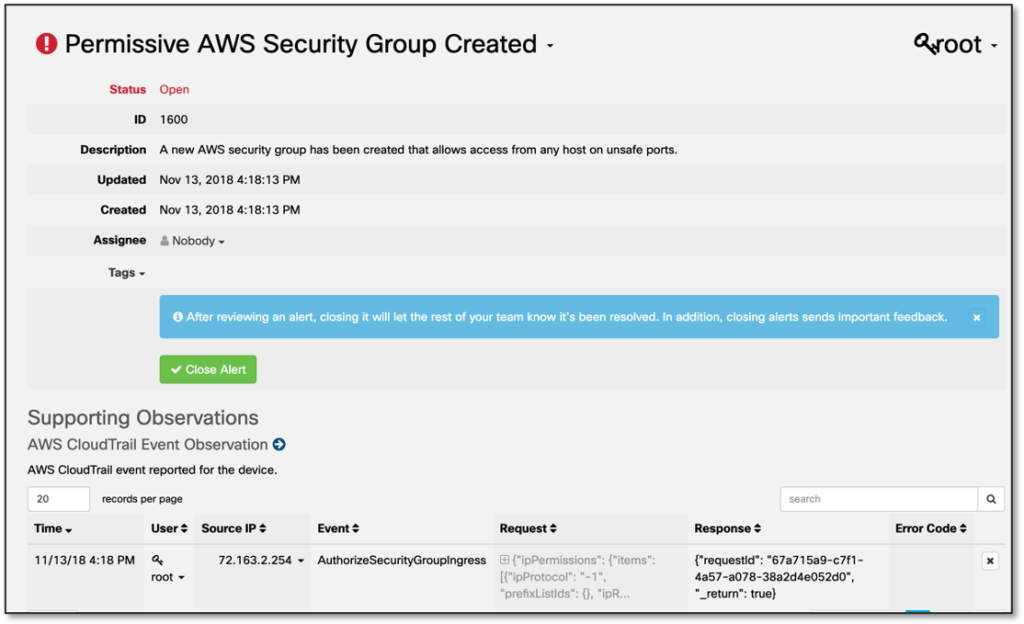Click the key icon in User column
Image resolution: width=1024 pixels, height=624 pixels.
point(157,561)
